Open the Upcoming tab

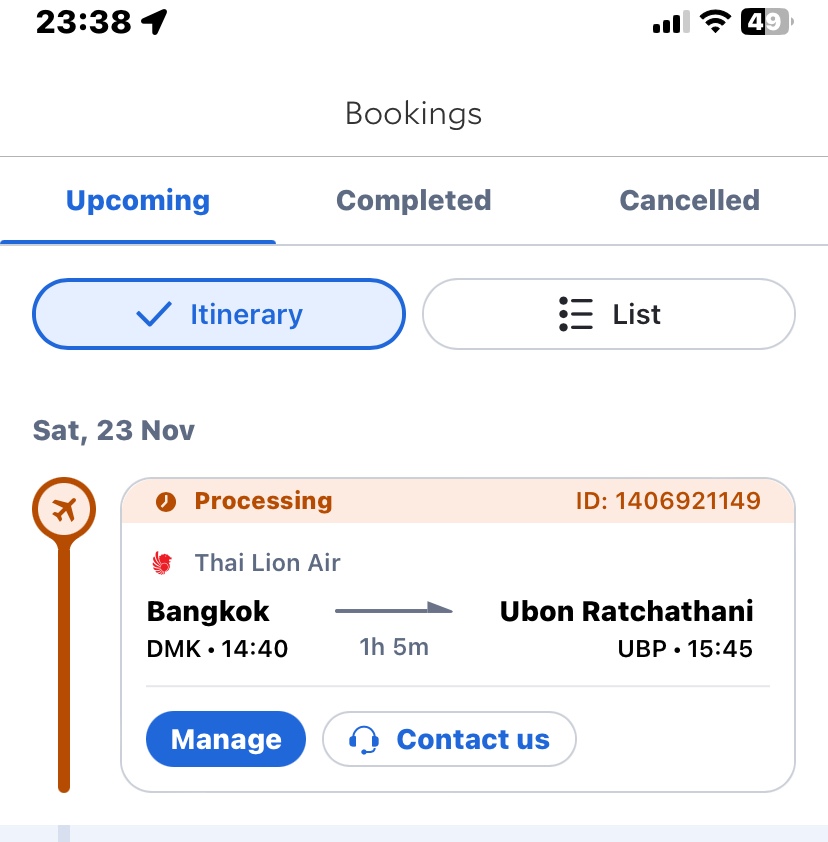(138, 201)
